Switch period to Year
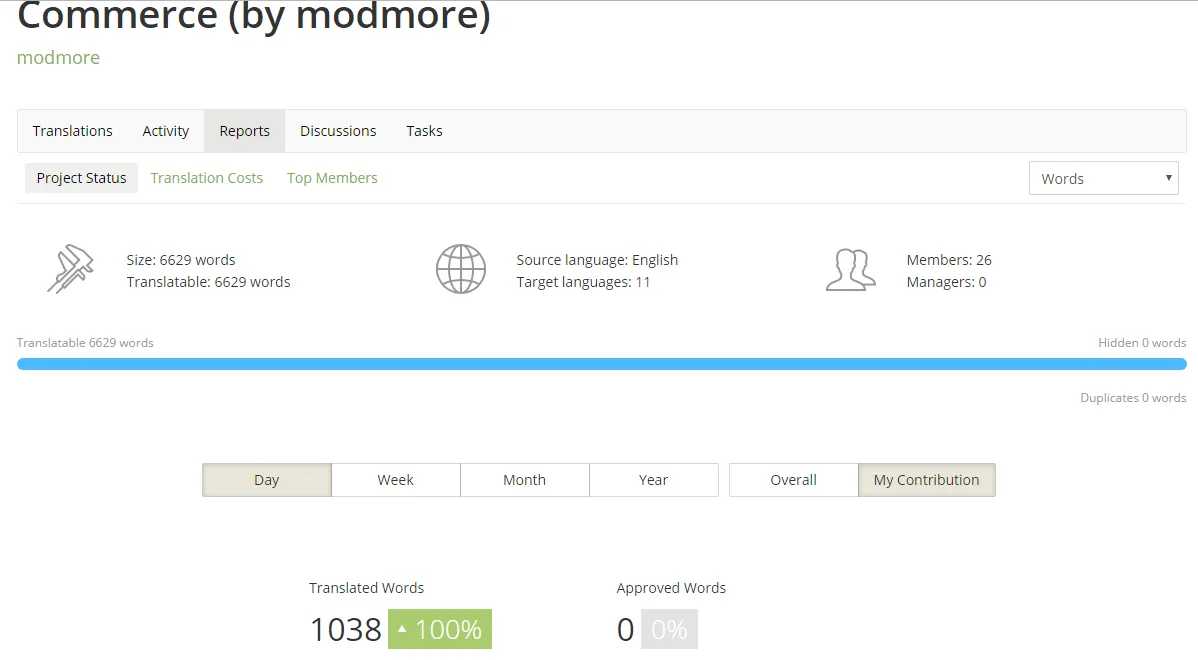The height and width of the screenshot is (660, 1198). tap(654, 480)
